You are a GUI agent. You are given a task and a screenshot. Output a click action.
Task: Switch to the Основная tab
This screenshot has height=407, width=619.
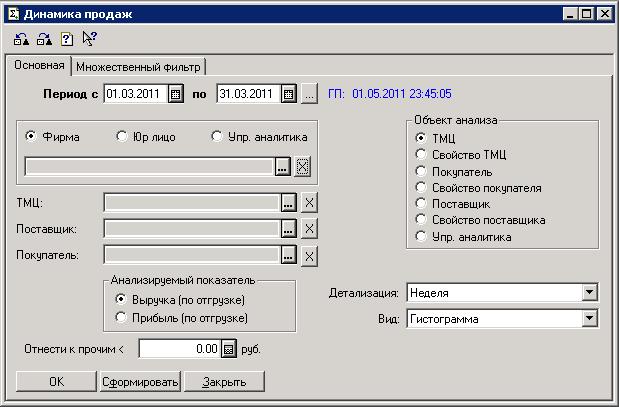tap(39, 66)
